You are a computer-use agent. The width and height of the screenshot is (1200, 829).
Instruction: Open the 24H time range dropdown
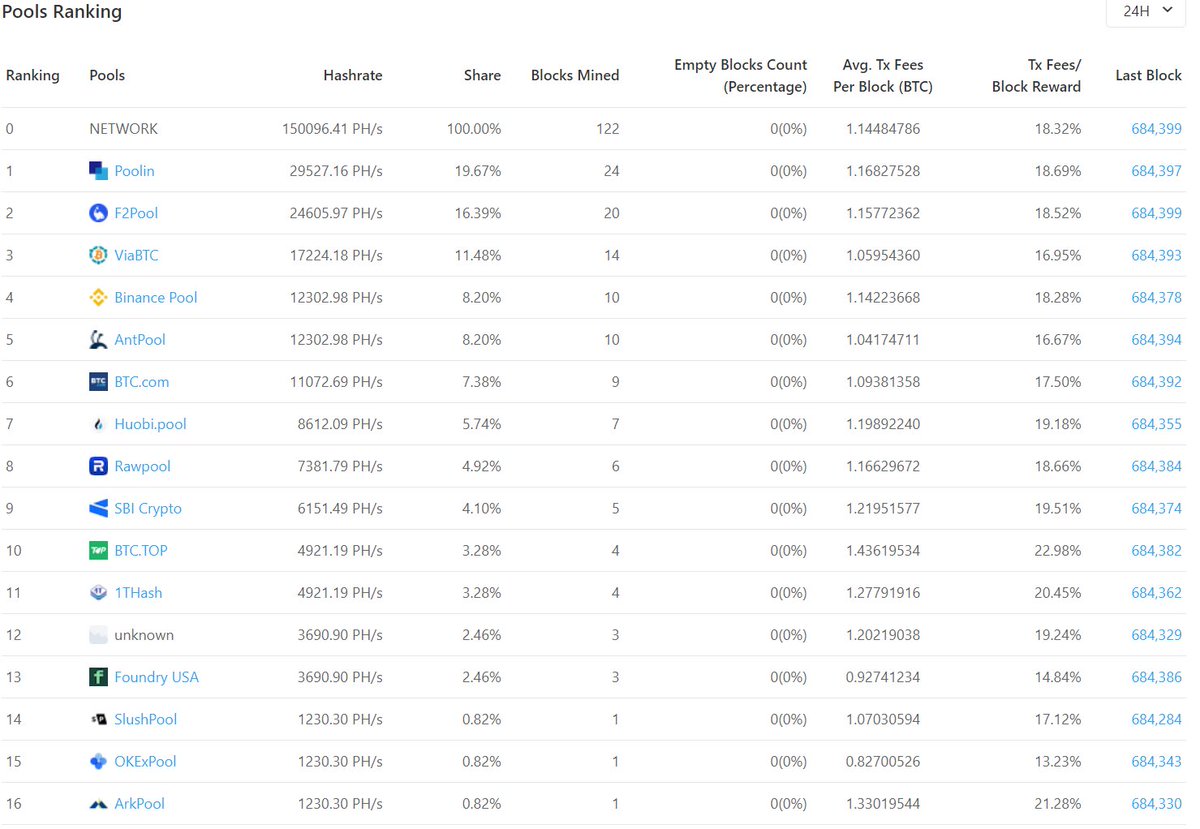coord(1146,11)
